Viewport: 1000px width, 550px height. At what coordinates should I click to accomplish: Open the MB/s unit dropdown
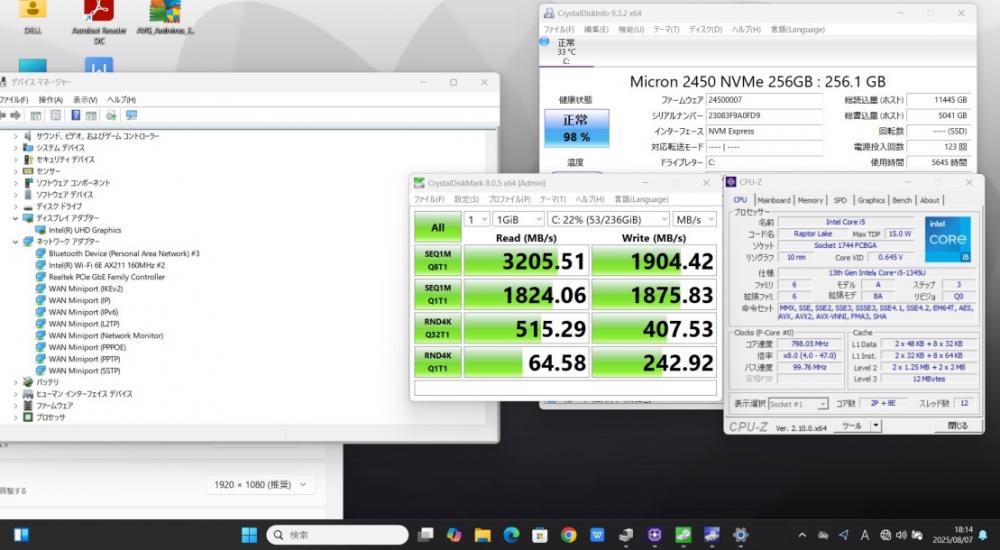click(695, 219)
